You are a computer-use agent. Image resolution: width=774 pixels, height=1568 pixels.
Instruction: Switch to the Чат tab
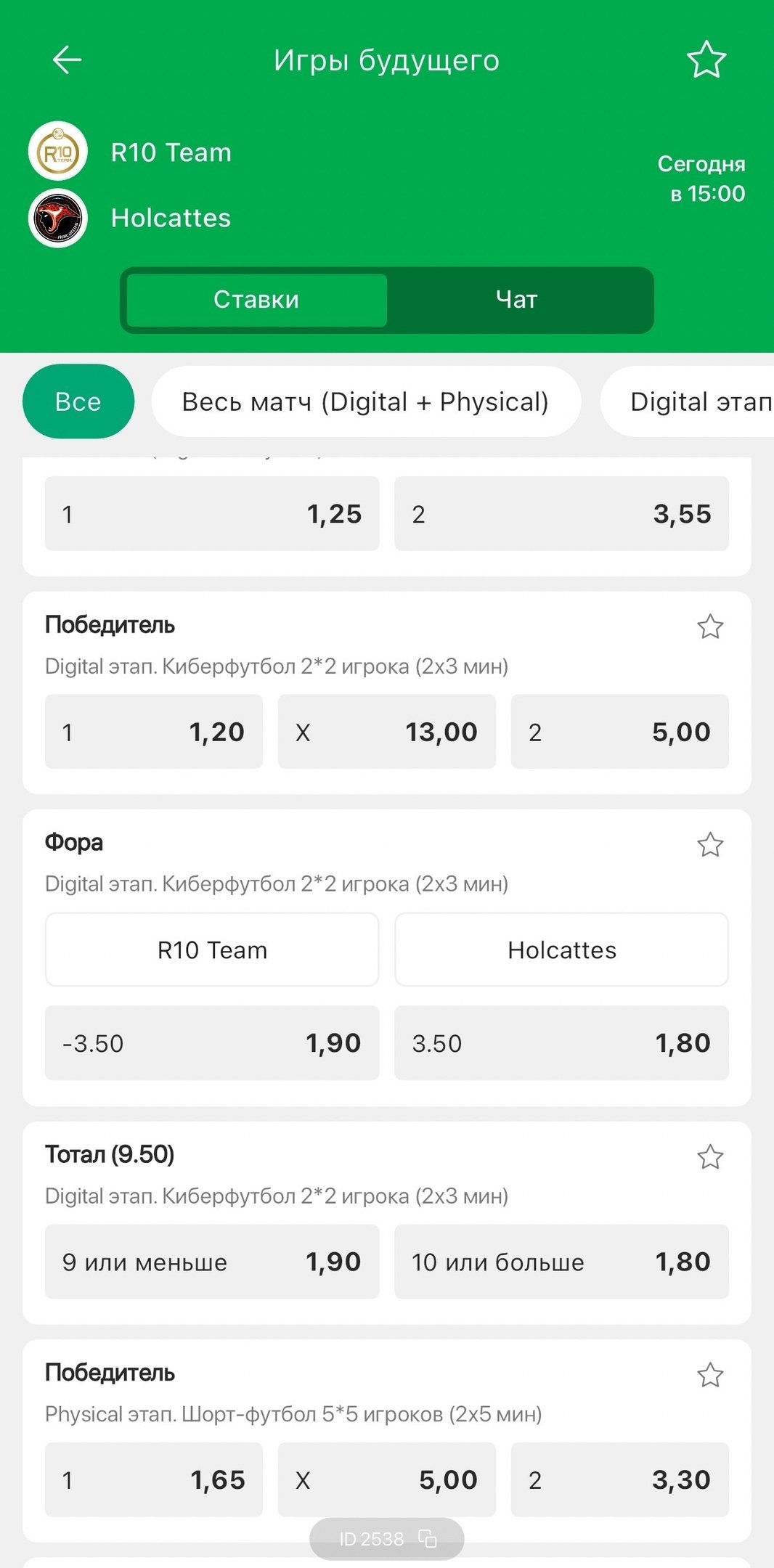tap(517, 300)
